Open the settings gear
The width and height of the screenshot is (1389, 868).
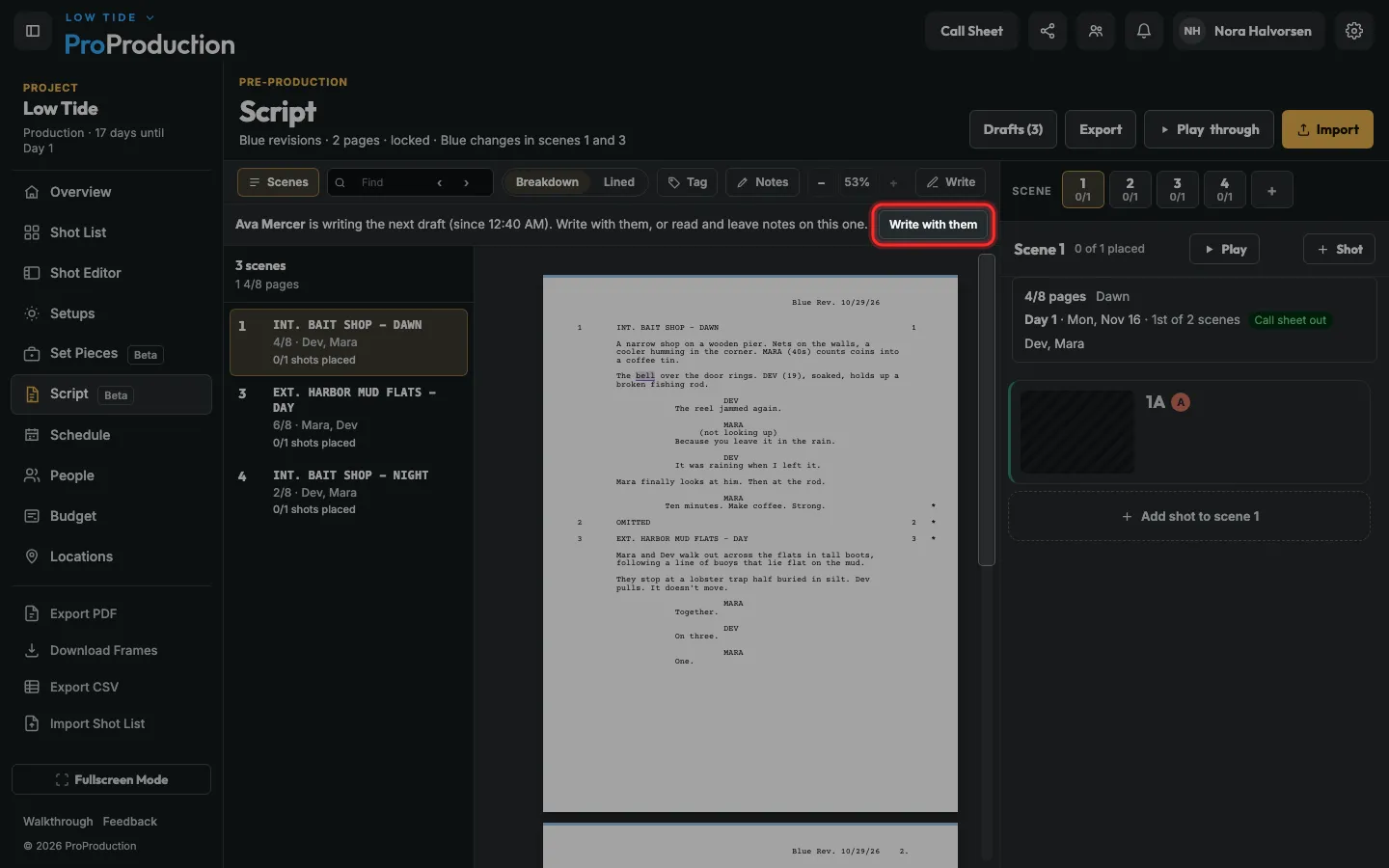pyautogui.click(x=1354, y=31)
